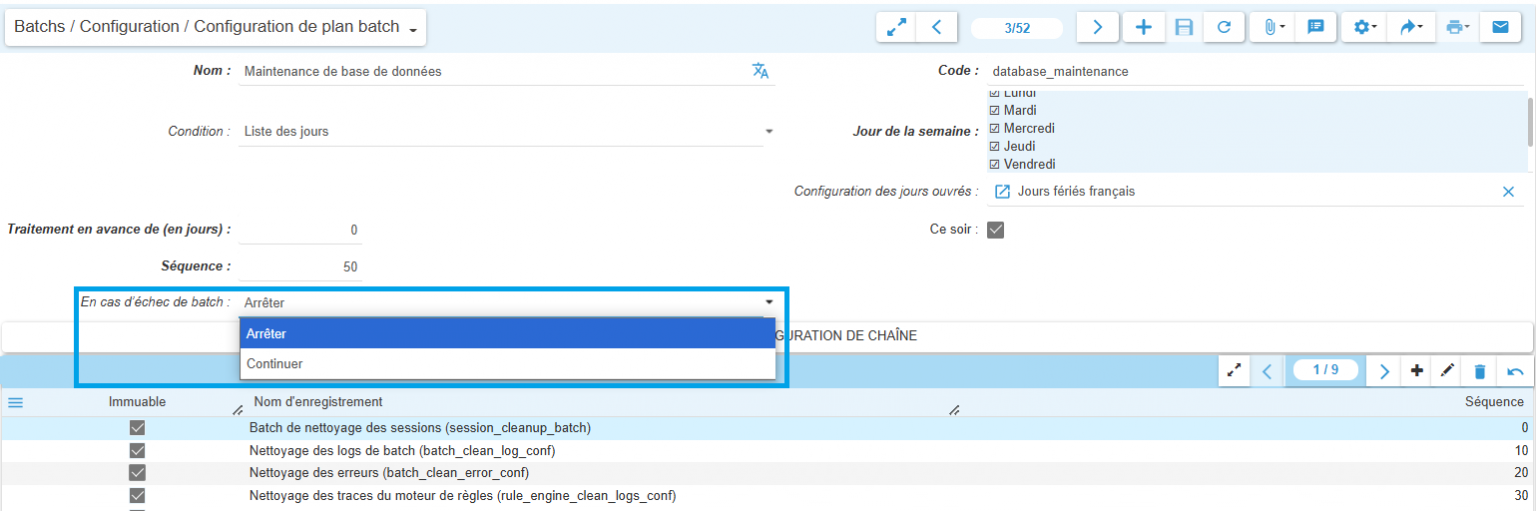The width and height of the screenshot is (1536, 511).
Task: Click the Séquence input field showing 50
Action: tap(301, 267)
